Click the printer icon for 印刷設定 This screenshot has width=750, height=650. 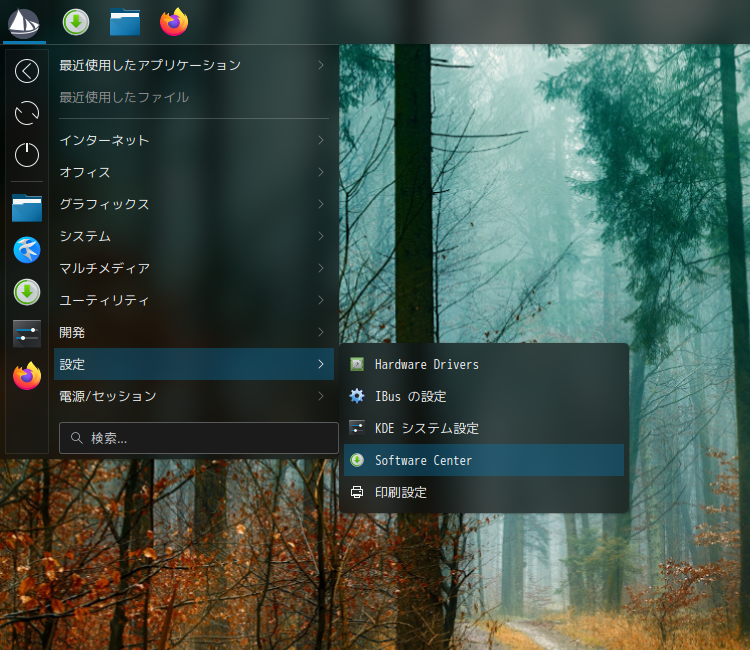tap(357, 492)
